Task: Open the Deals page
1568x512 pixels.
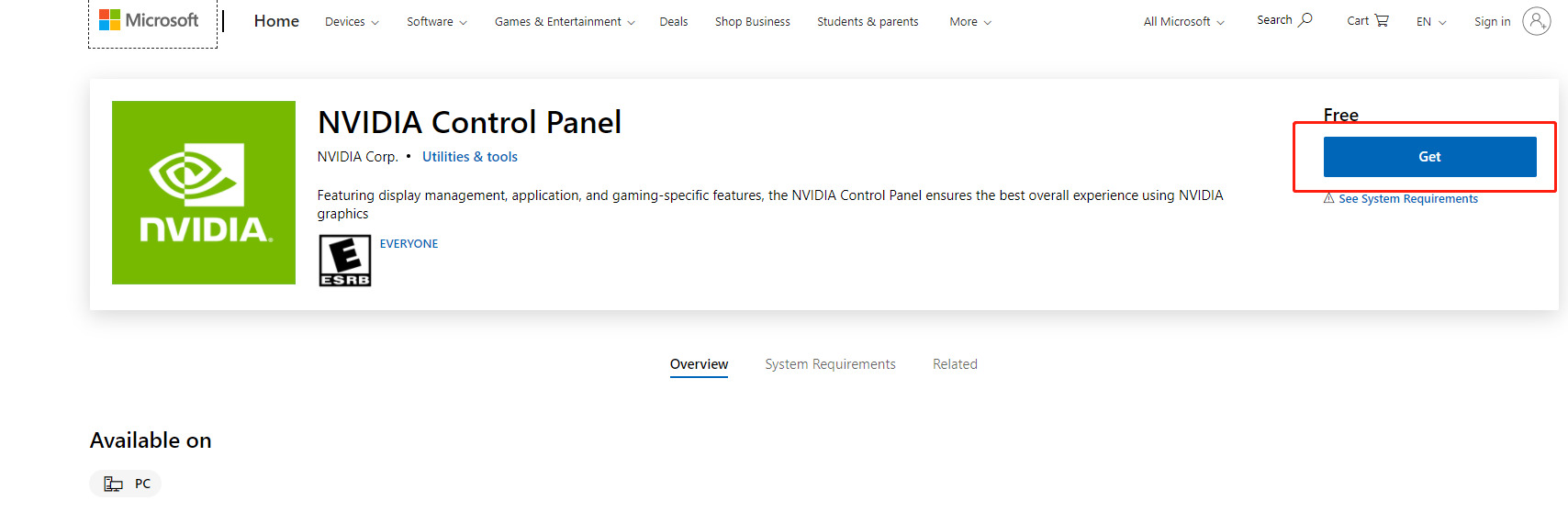Action: [x=674, y=22]
